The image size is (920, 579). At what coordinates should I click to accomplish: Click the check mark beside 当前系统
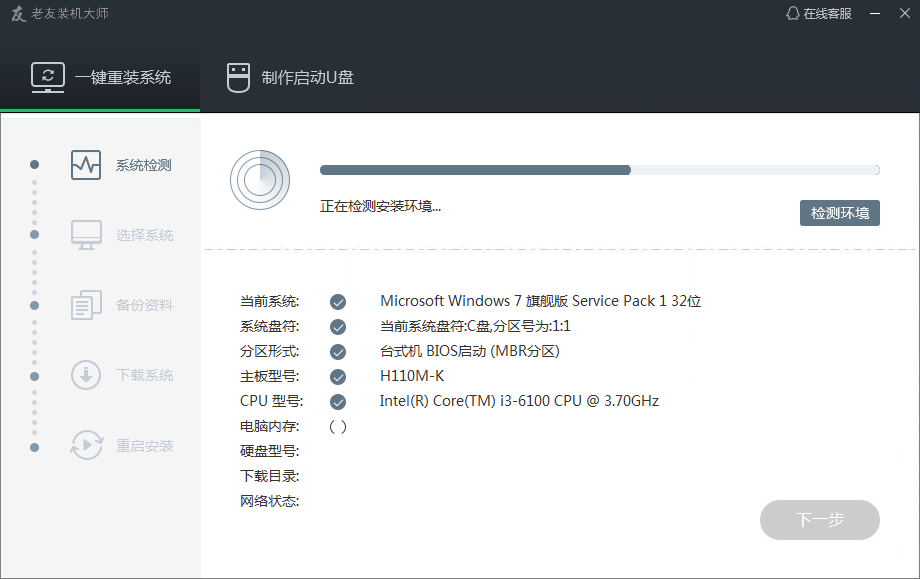[x=338, y=302]
